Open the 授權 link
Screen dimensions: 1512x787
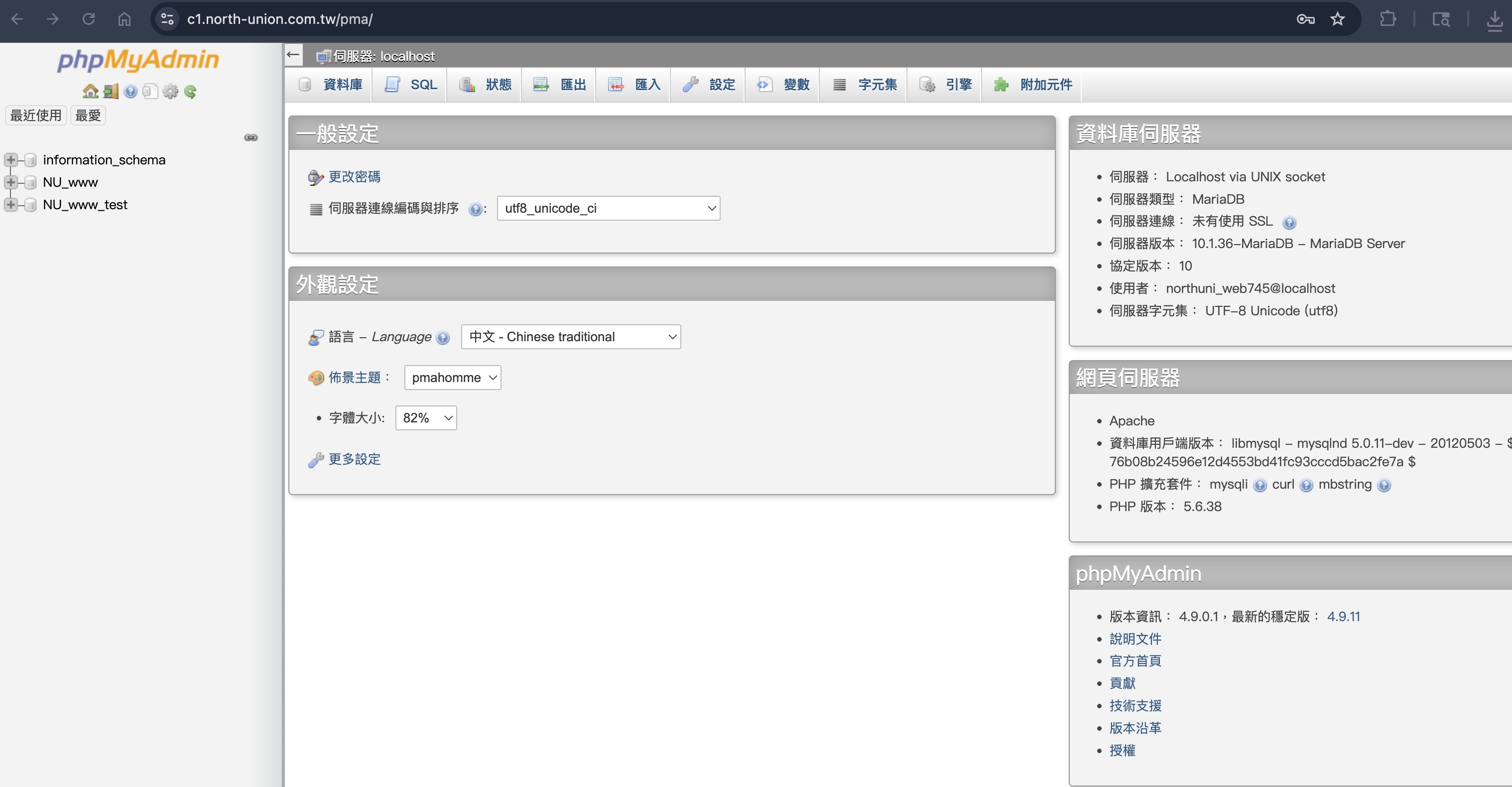pos(1122,750)
